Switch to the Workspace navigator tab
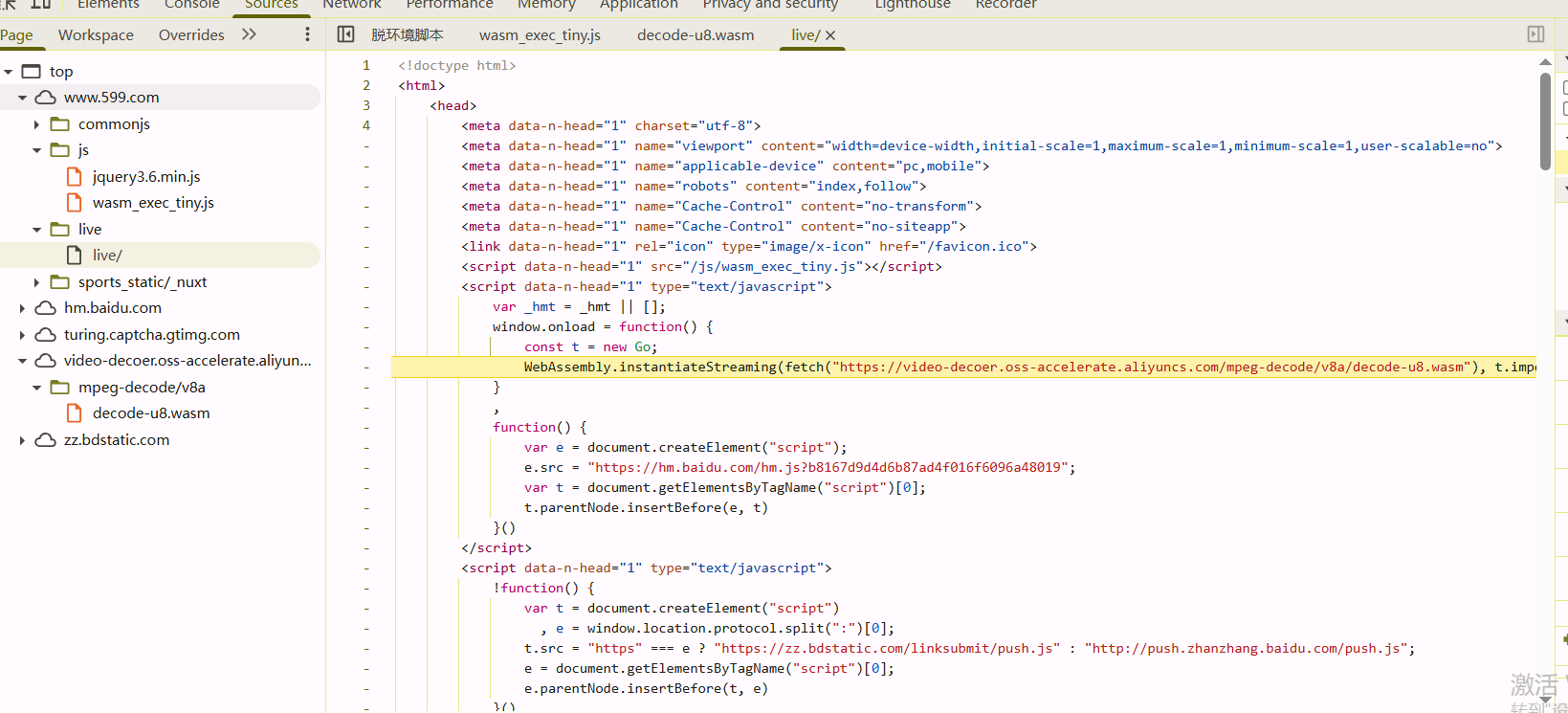The height and width of the screenshot is (713, 1568). (x=96, y=35)
